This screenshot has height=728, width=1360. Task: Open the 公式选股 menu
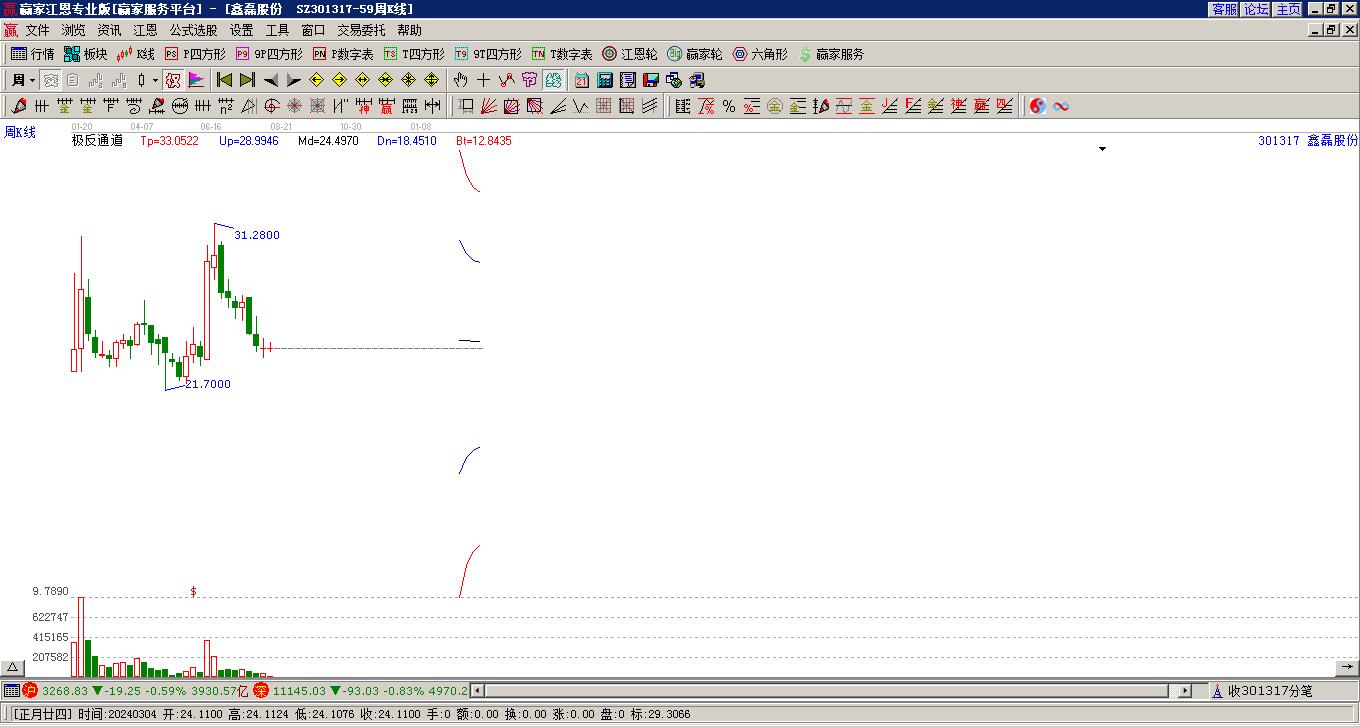coord(193,30)
